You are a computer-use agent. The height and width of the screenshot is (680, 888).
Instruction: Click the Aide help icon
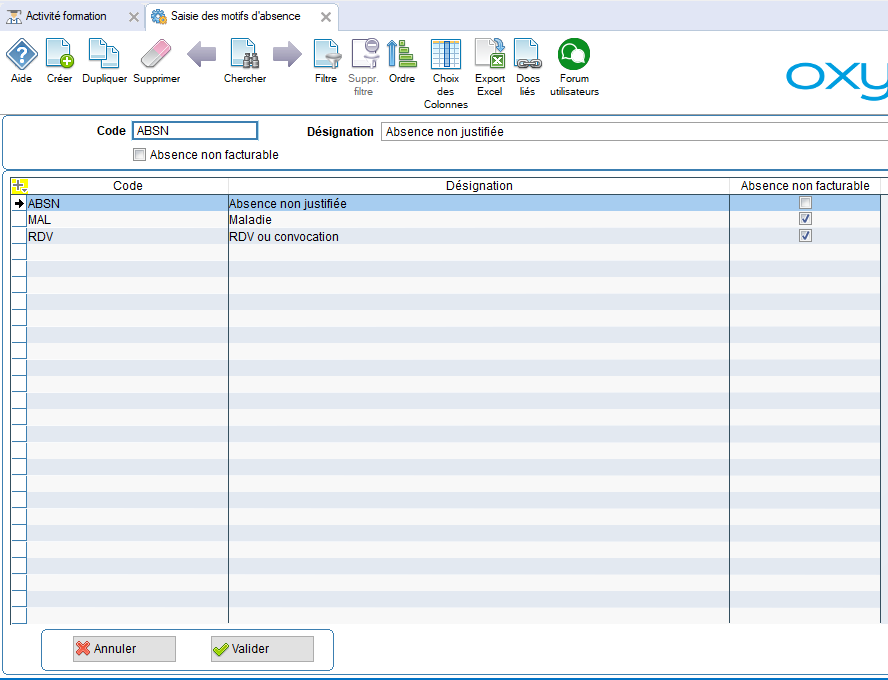[x=21, y=55]
